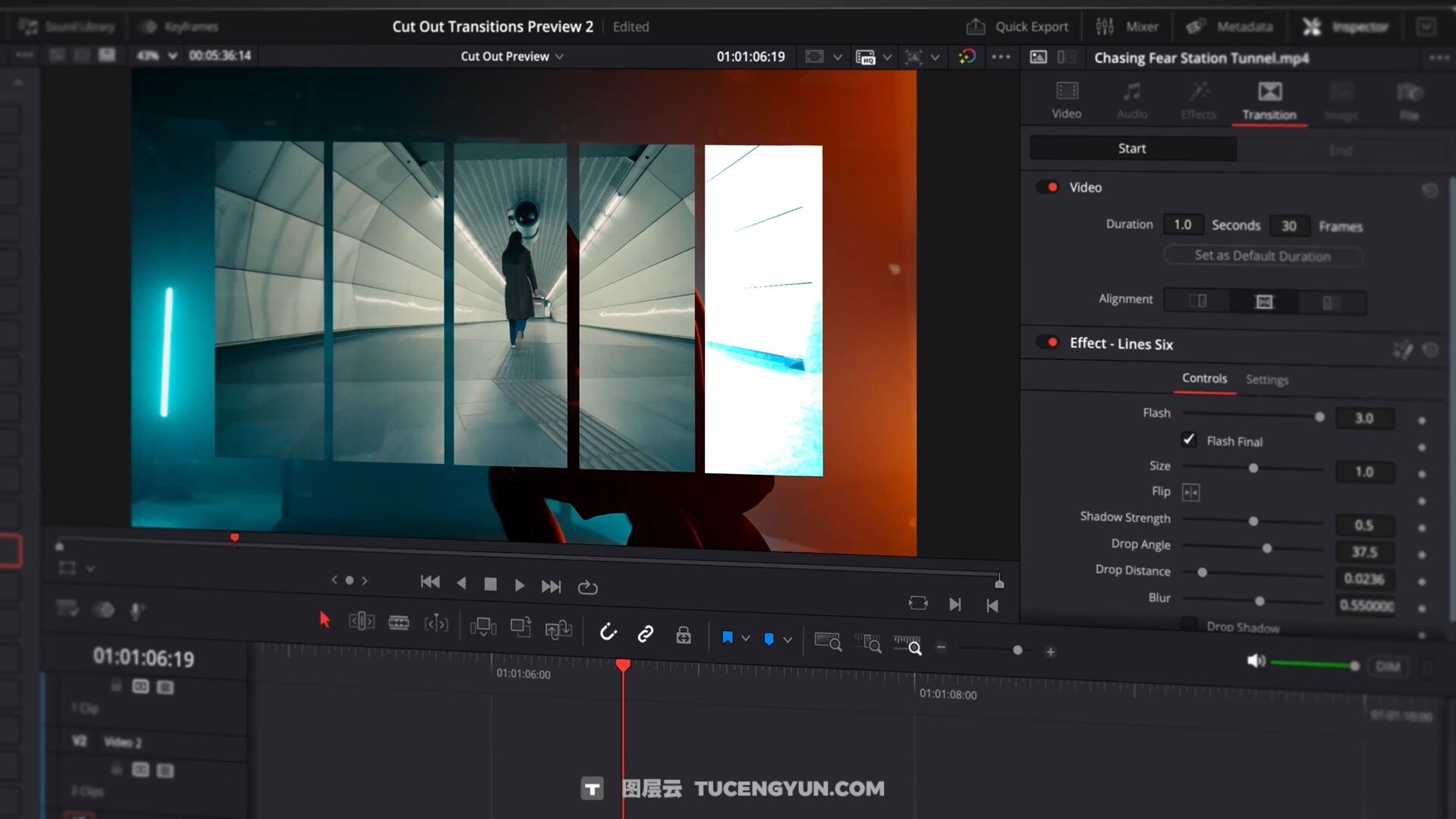
Task: Toggle off Effect - Lines Six
Action: [x=1049, y=343]
